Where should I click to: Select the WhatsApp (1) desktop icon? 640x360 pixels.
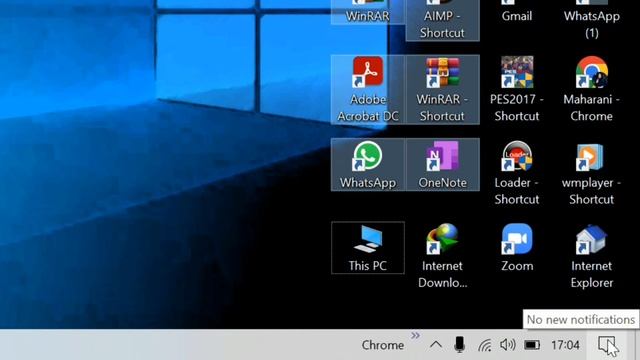[591, 20]
